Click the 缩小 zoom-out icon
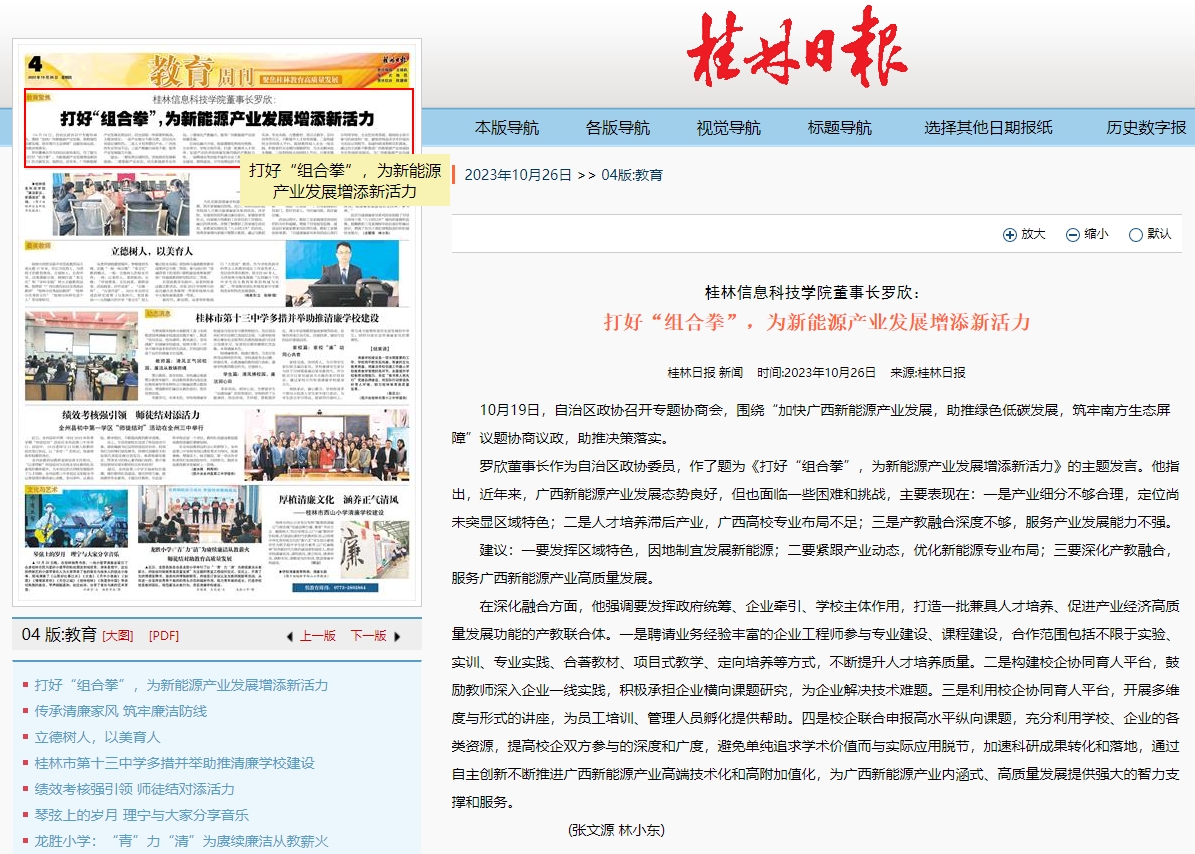The image size is (1195, 854). tap(1073, 235)
